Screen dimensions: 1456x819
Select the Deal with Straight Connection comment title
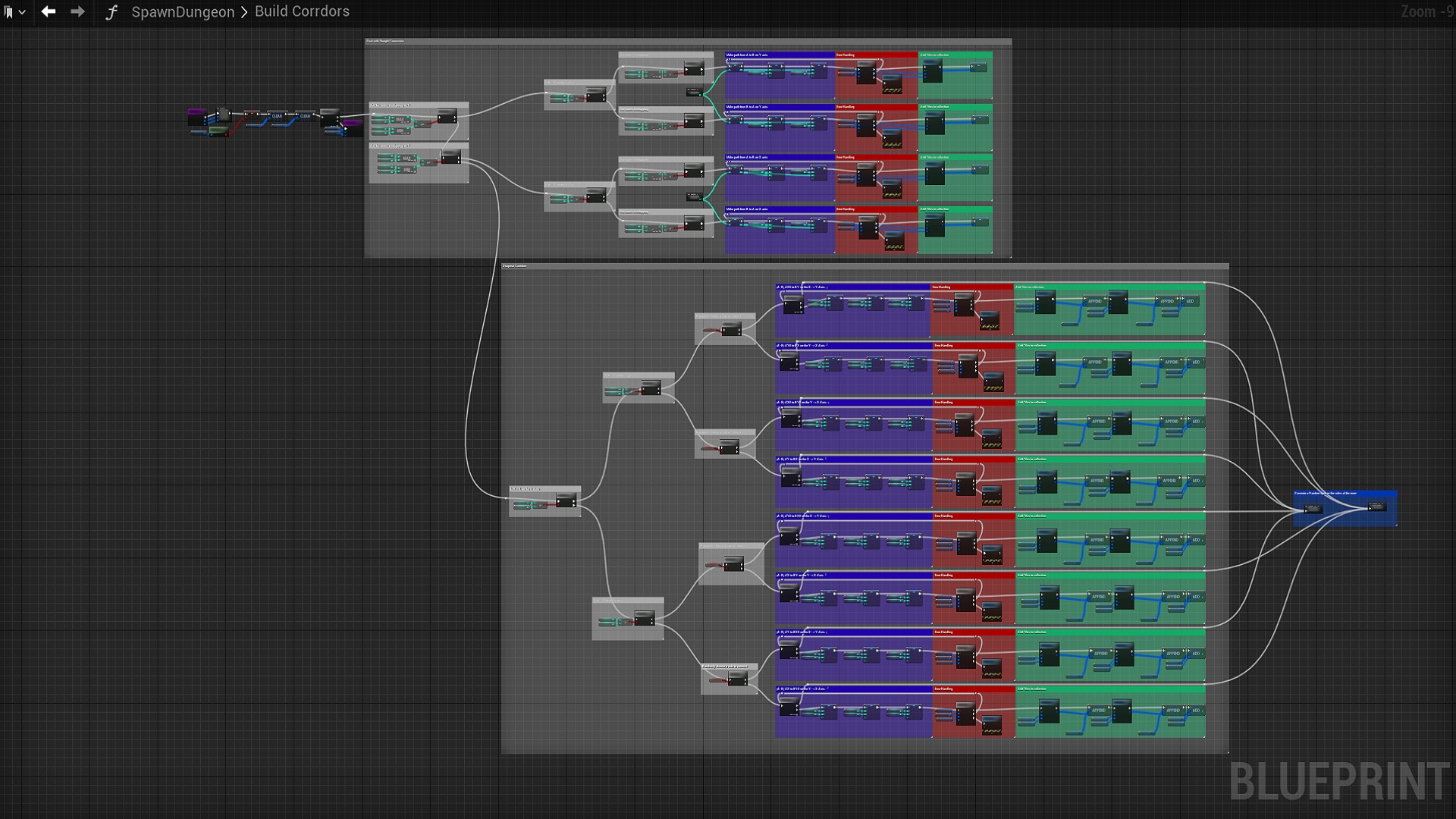click(x=385, y=41)
